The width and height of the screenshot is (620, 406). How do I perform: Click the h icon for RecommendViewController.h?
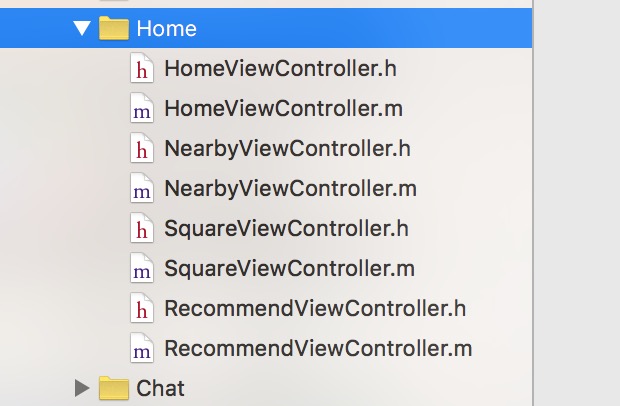click(143, 309)
